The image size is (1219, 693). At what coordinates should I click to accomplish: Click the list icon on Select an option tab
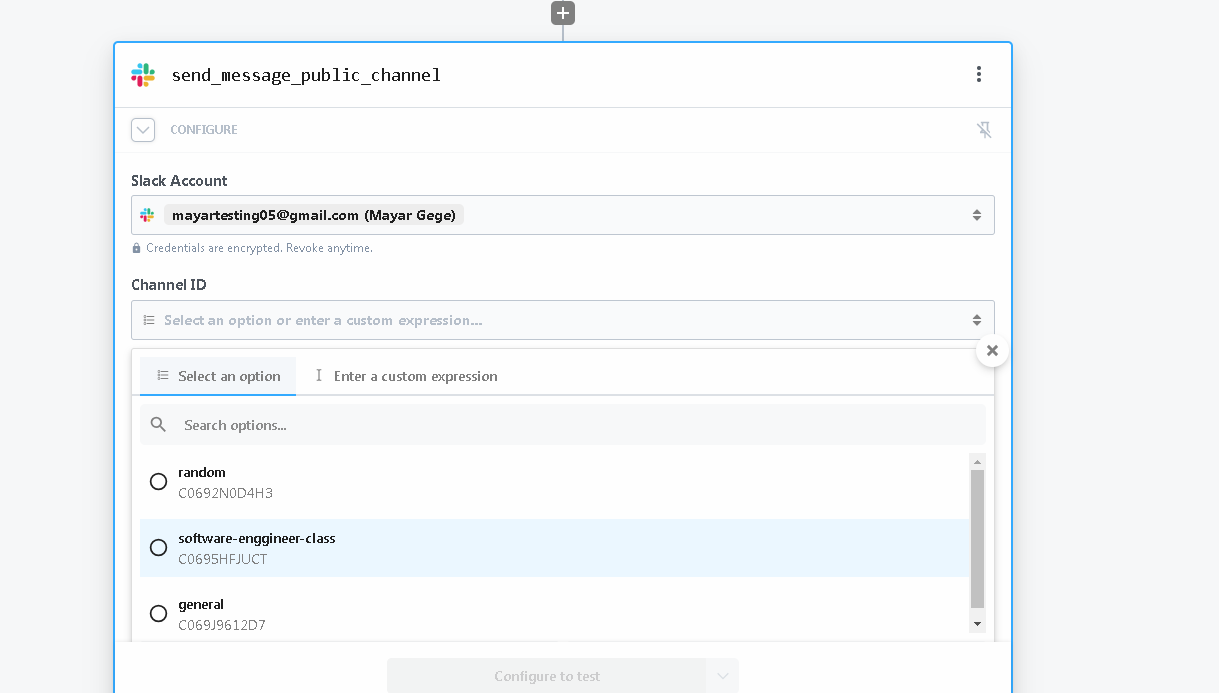[x=163, y=376]
